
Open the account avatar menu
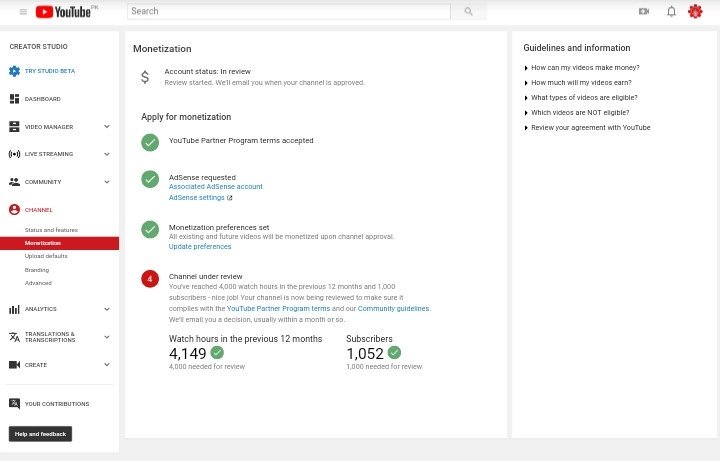point(695,11)
